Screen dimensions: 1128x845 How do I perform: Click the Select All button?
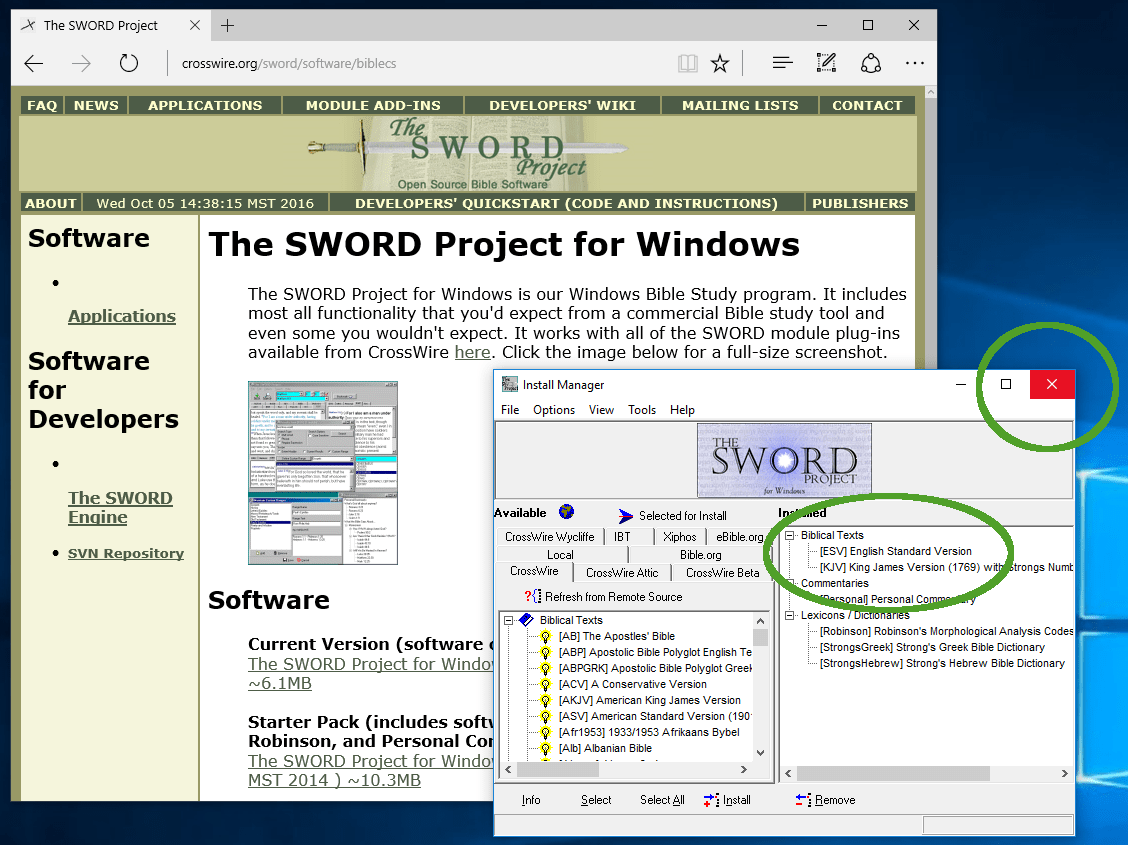pyautogui.click(x=661, y=800)
